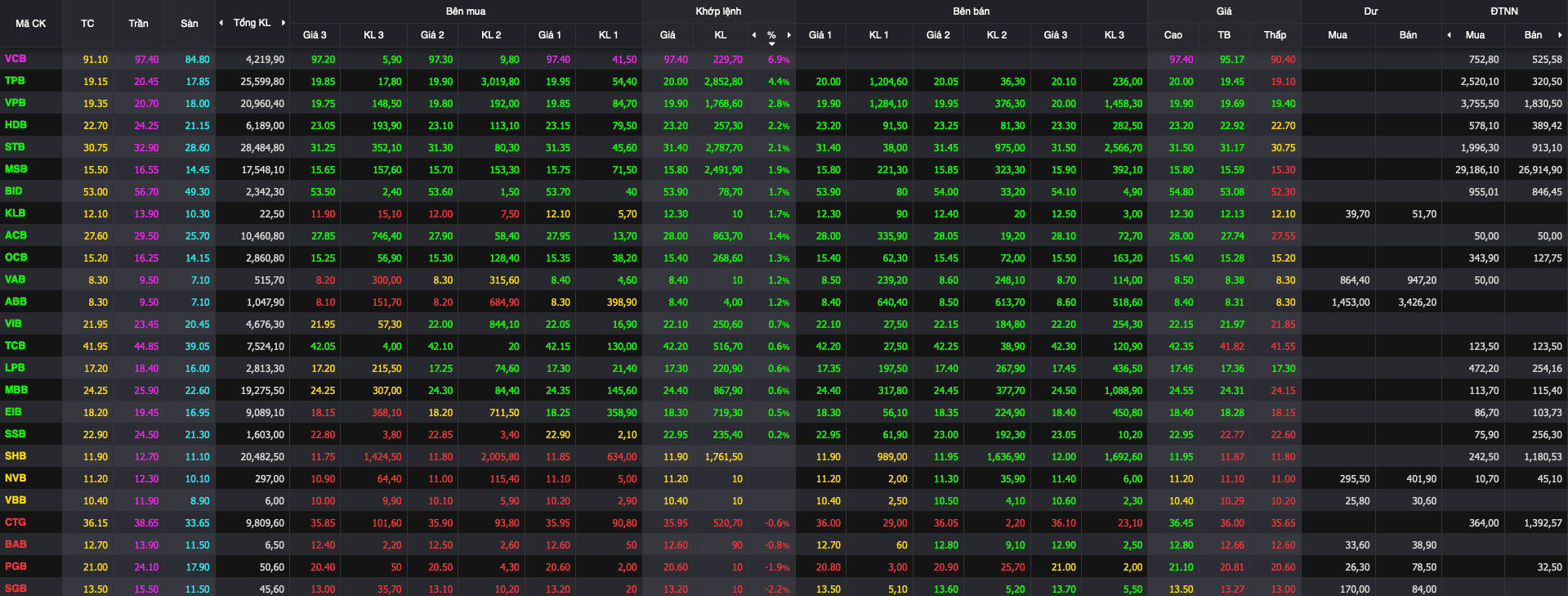Open stock symbol MSB
Screen dimensions: 1568x596
pos(16,169)
